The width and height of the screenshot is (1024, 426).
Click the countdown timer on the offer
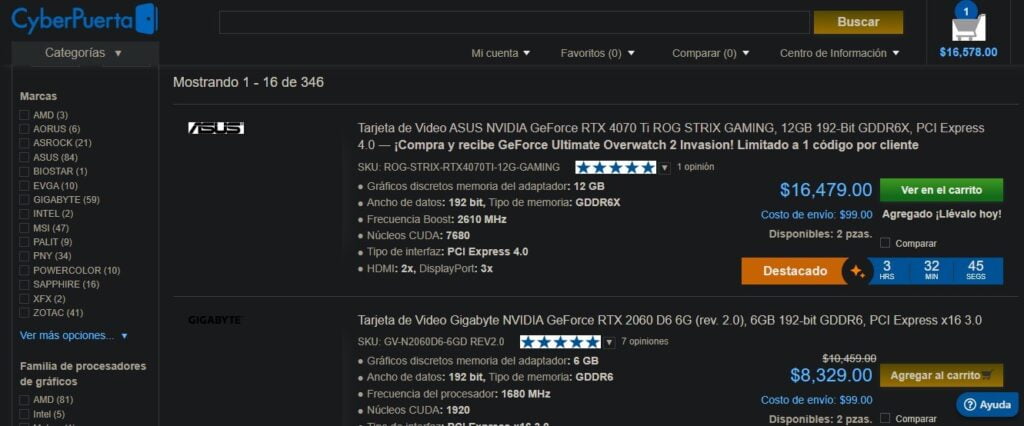[x=936, y=271]
